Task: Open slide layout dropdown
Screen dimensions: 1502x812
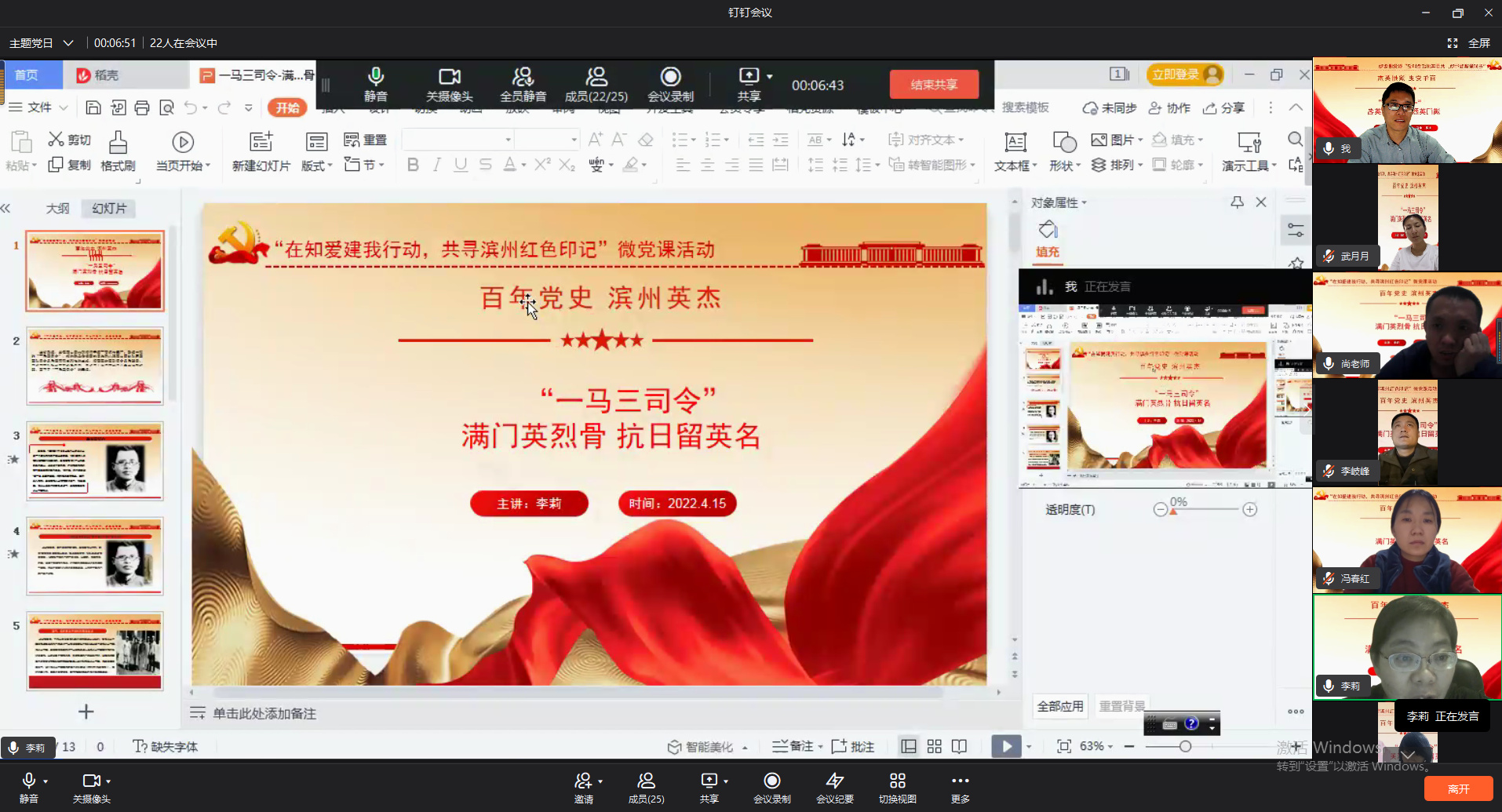Action: click(x=317, y=151)
